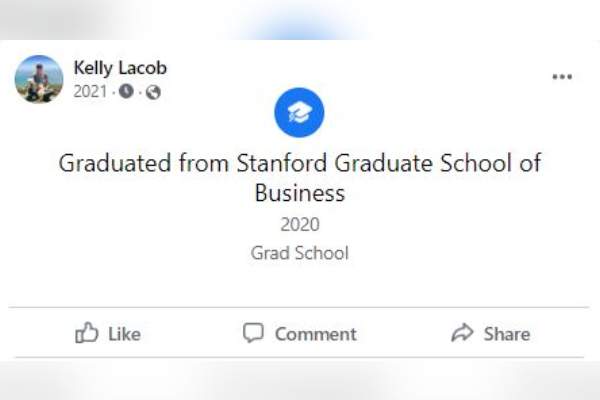
Task: Click the 'Graduated from Stanford Graduate School' heading
Action: [x=299, y=163]
